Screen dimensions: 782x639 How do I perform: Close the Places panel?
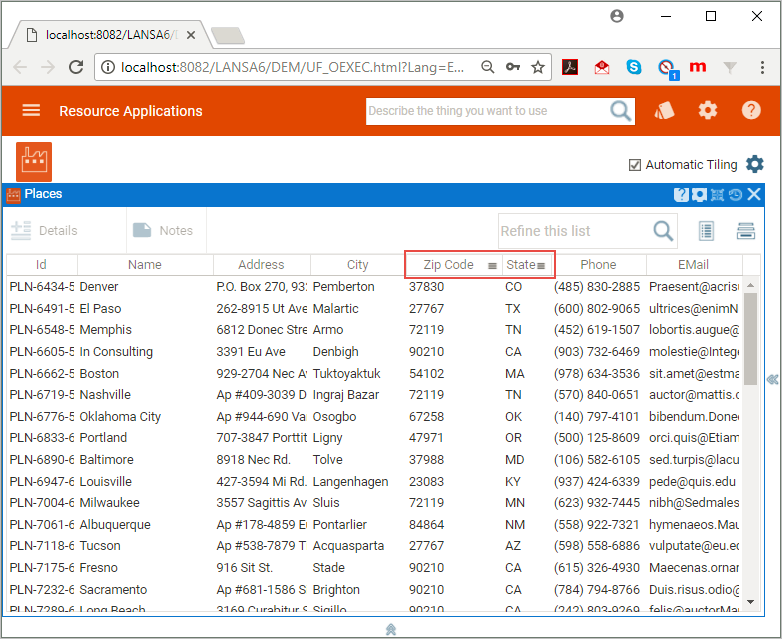click(x=754, y=194)
